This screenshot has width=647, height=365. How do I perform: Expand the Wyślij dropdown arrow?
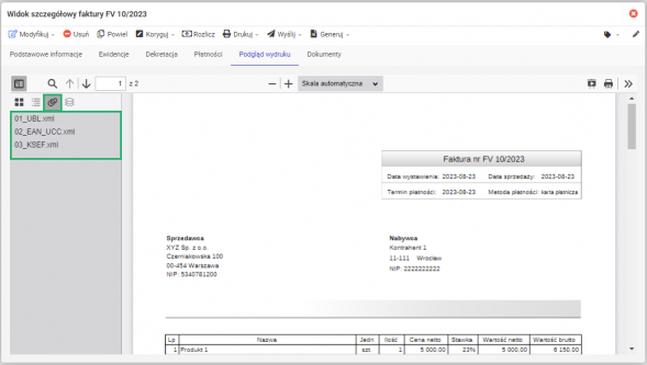click(300, 35)
